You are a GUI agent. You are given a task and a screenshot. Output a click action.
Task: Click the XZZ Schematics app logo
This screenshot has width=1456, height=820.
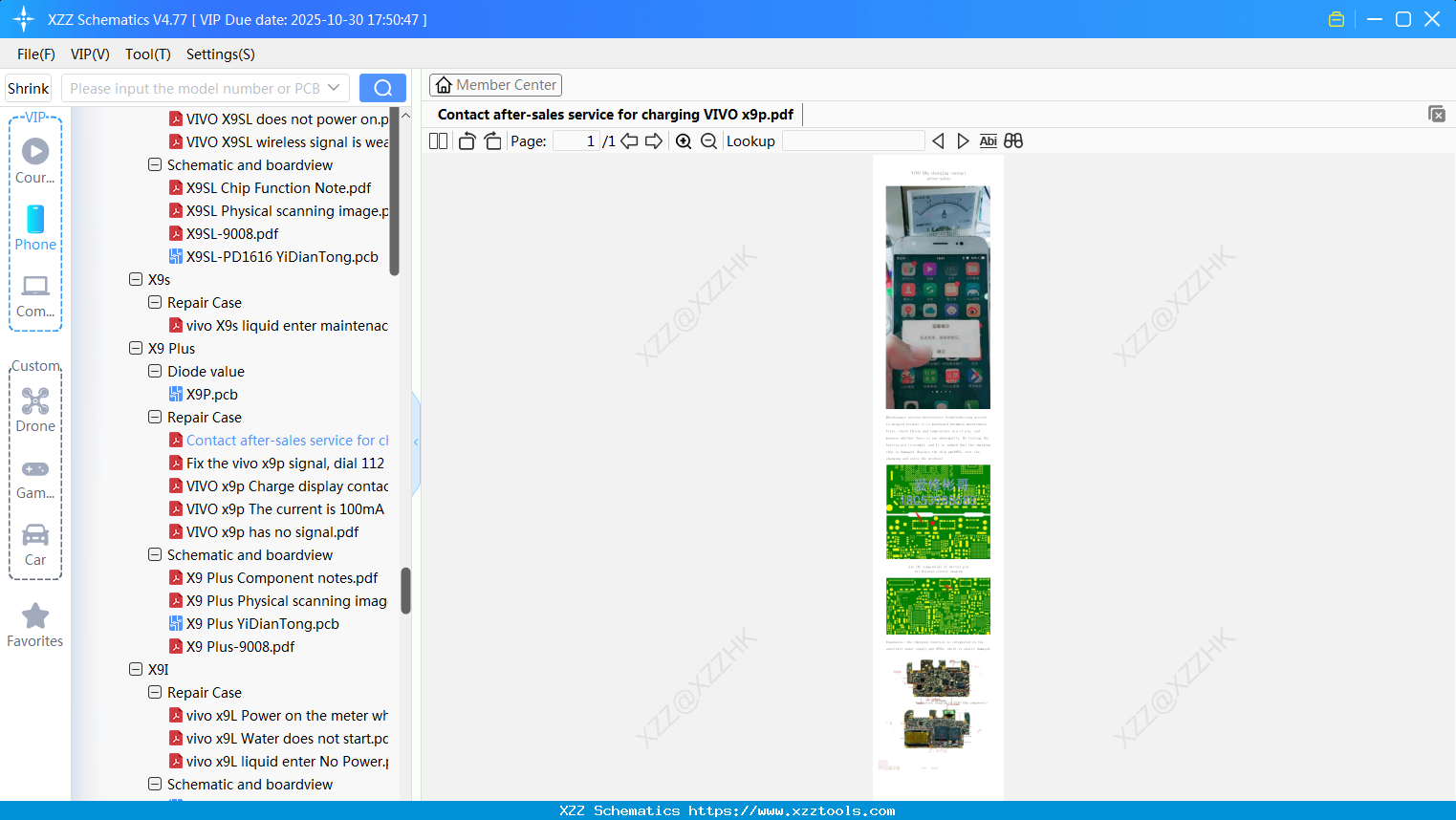pyautogui.click(x=24, y=19)
